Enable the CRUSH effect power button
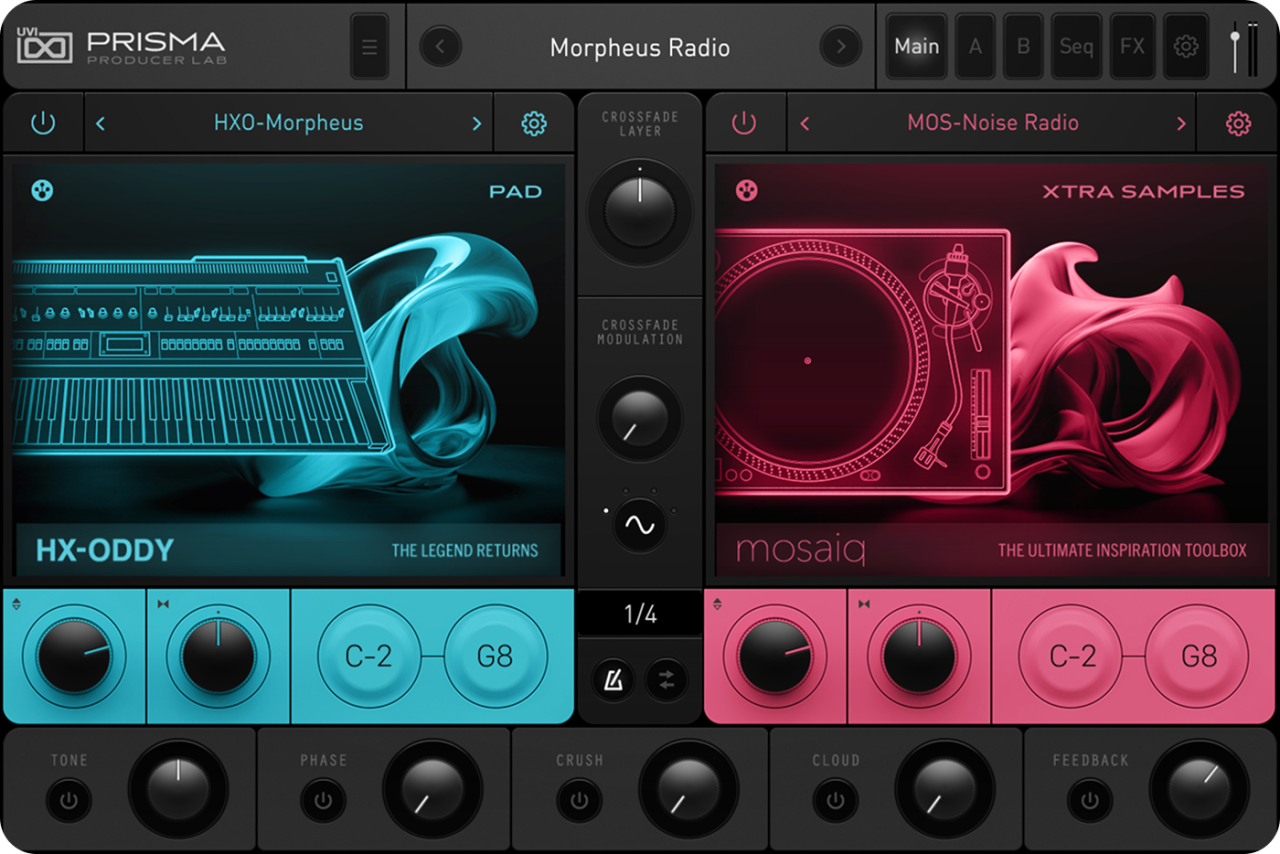1280x854 pixels. point(579,801)
